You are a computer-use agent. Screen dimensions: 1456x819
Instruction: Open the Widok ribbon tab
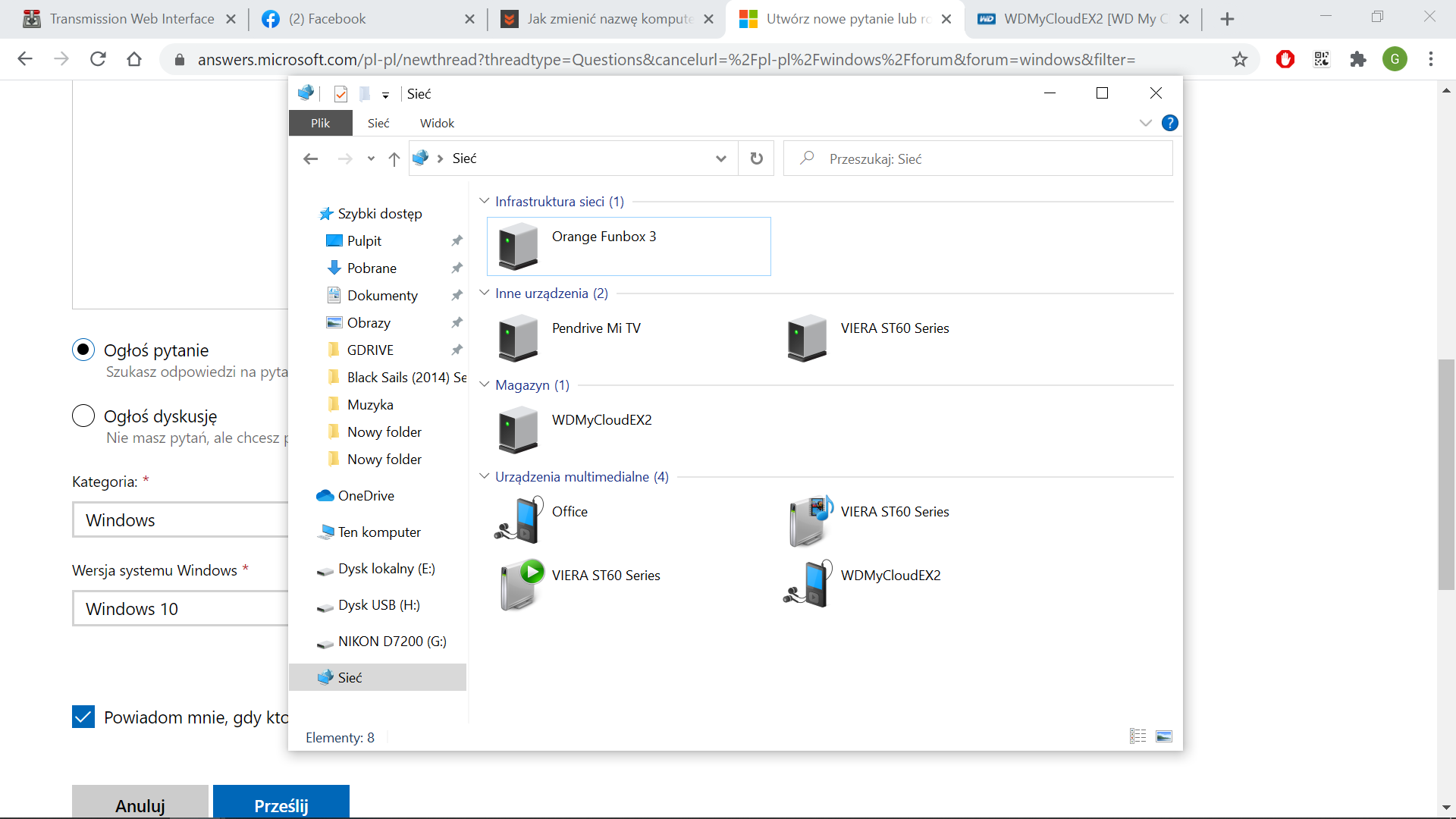(x=437, y=123)
